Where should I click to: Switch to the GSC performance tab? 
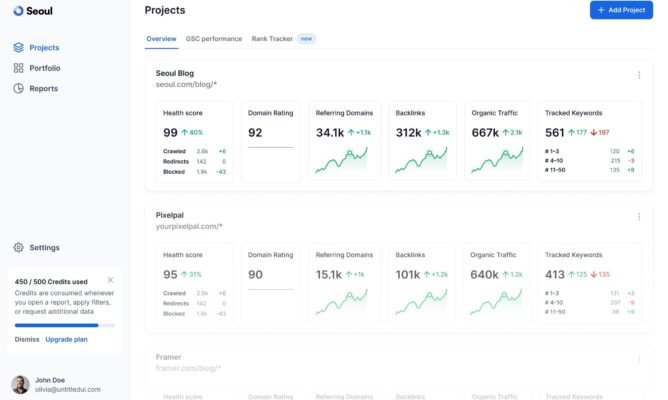[x=213, y=39]
